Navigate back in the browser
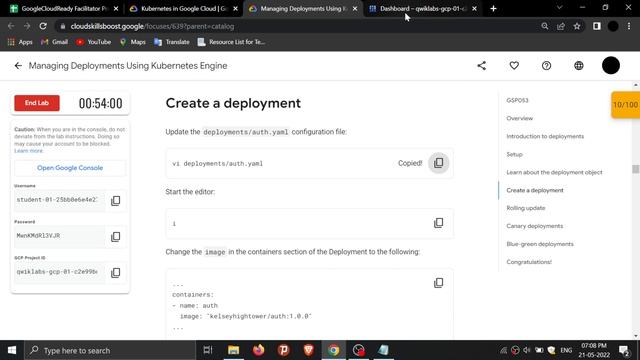This screenshot has width=640, height=360. pyautogui.click(x=11, y=26)
